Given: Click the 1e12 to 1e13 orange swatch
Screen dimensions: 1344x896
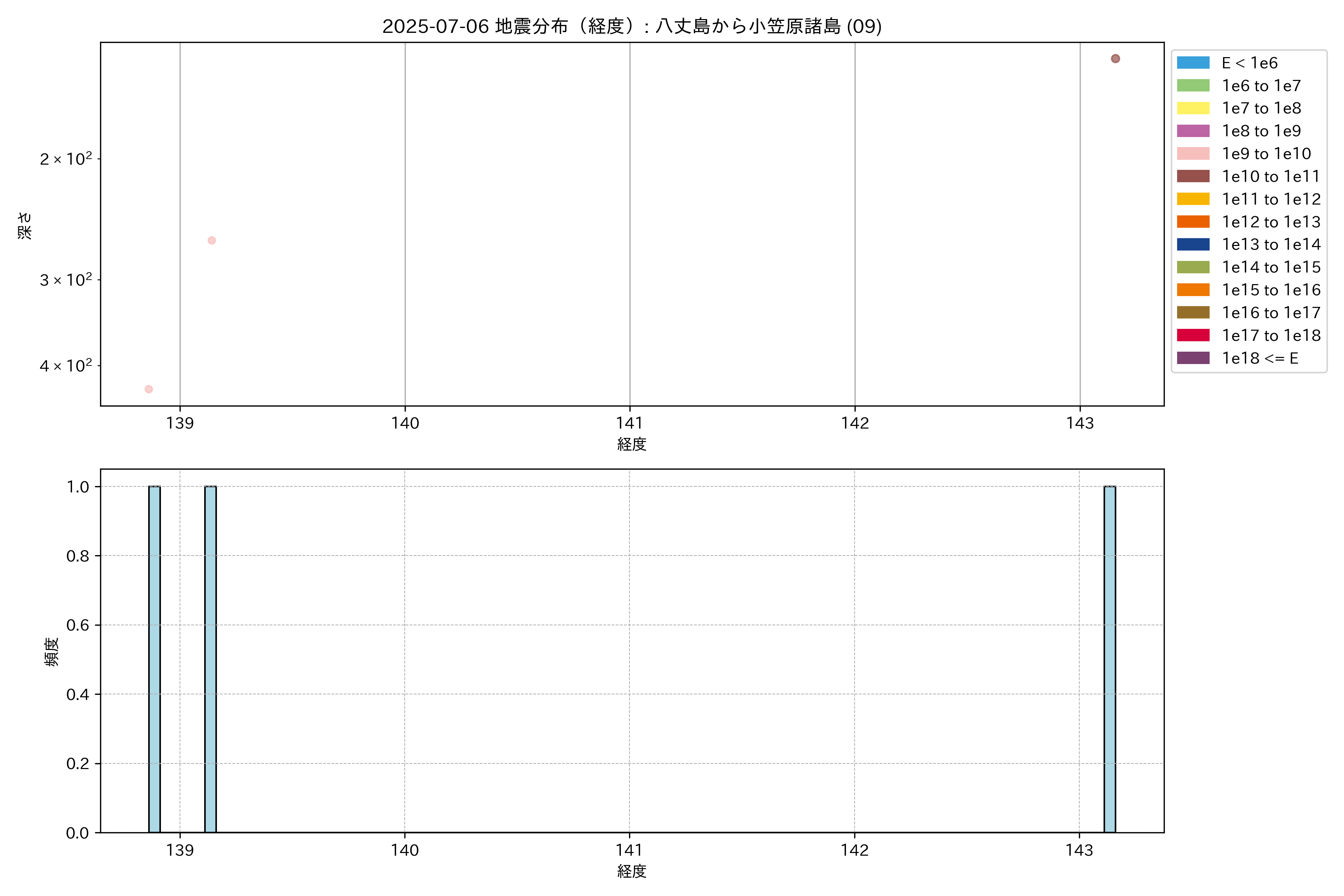Looking at the screenshot, I should 1192,222.
